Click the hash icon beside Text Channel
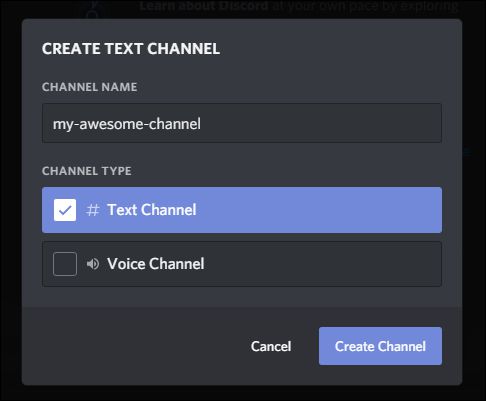486x401 pixels. pyautogui.click(x=92, y=210)
